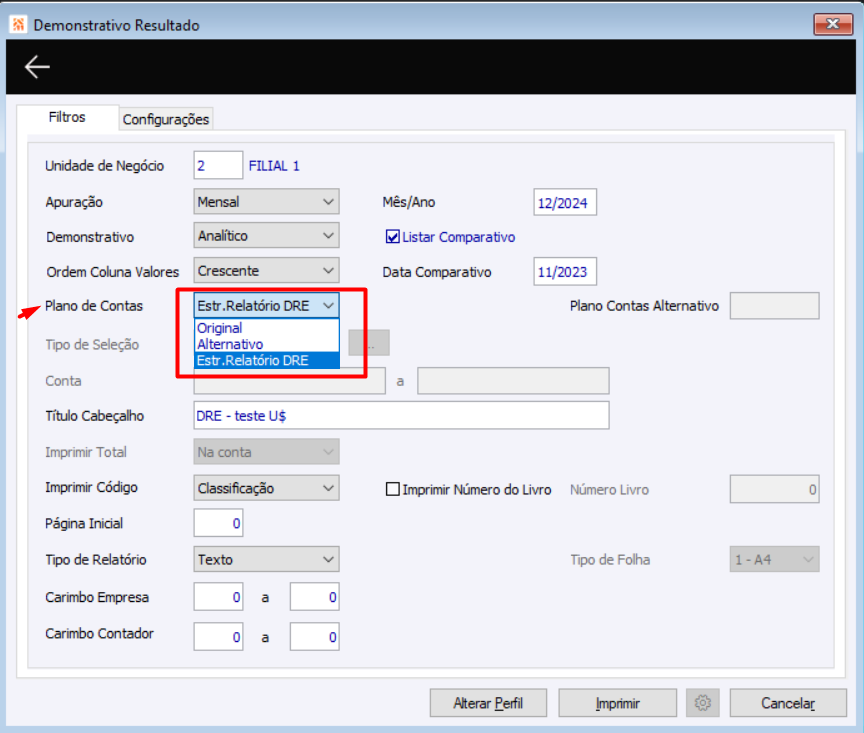Image resolution: width=864 pixels, height=733 pixels.
Task: Select Original in Plano de Contas list
Action: (x=267, y=328)
